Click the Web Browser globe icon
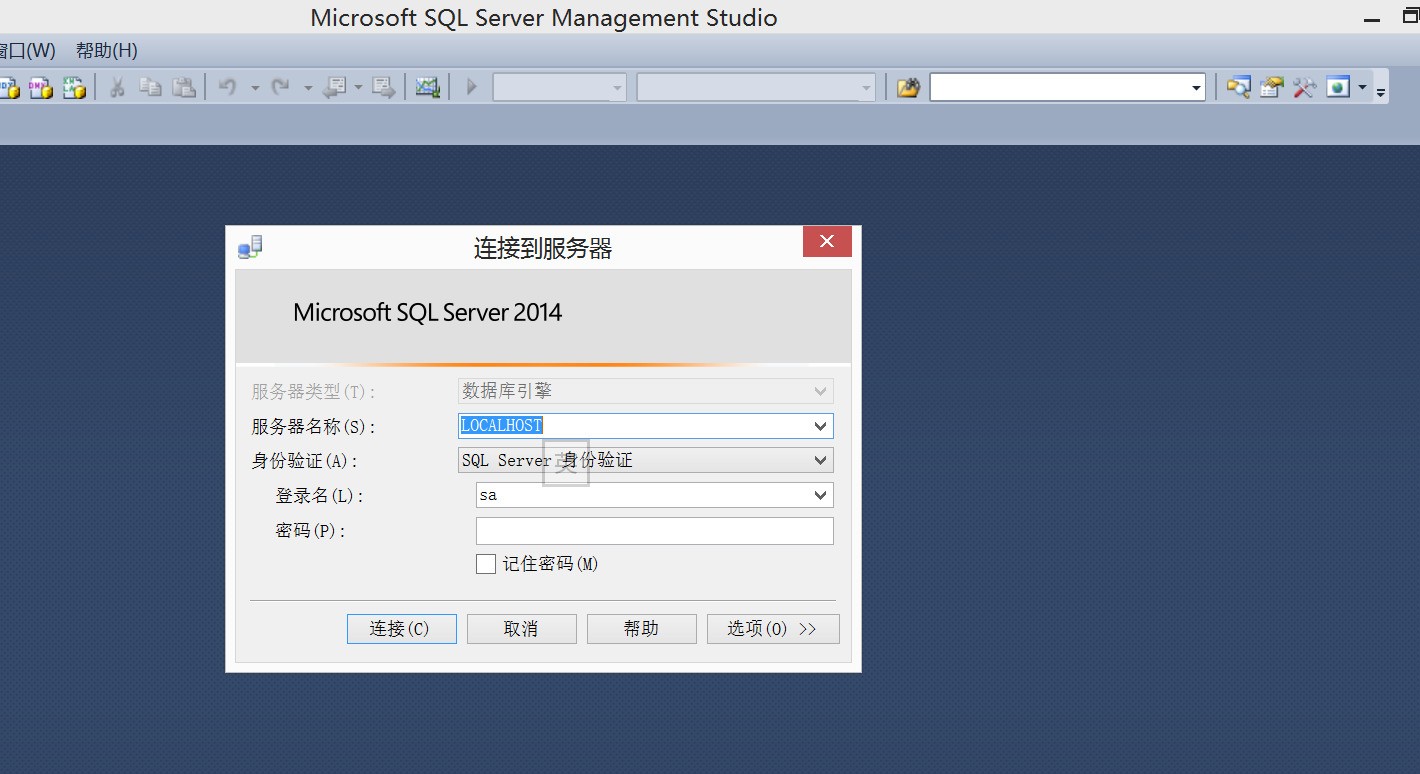 pyautogui.click(x=1338, y=88)
